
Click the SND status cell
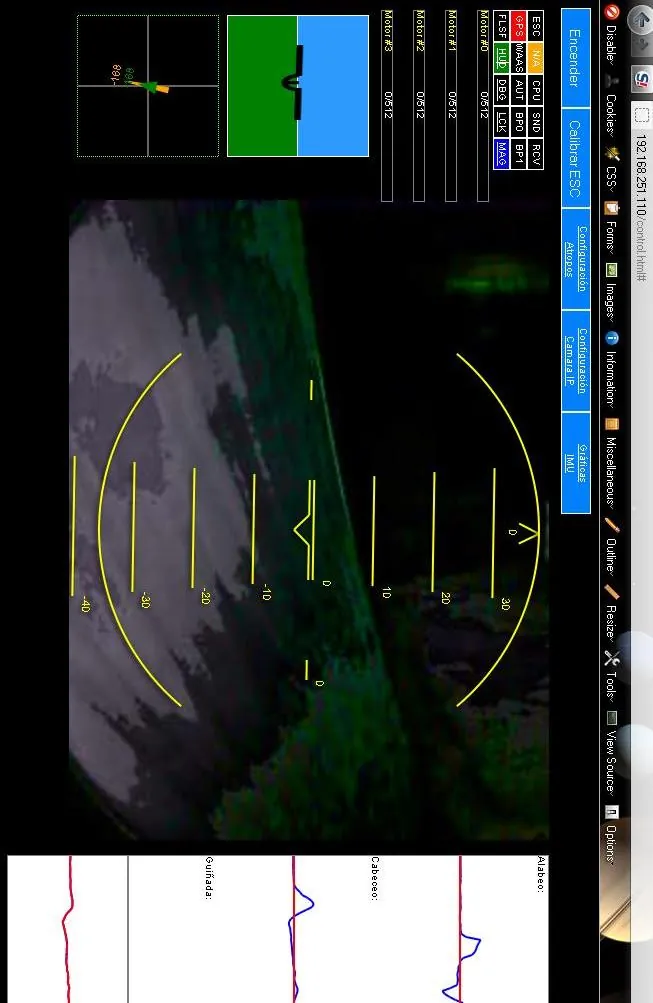(x=536, y=122)
